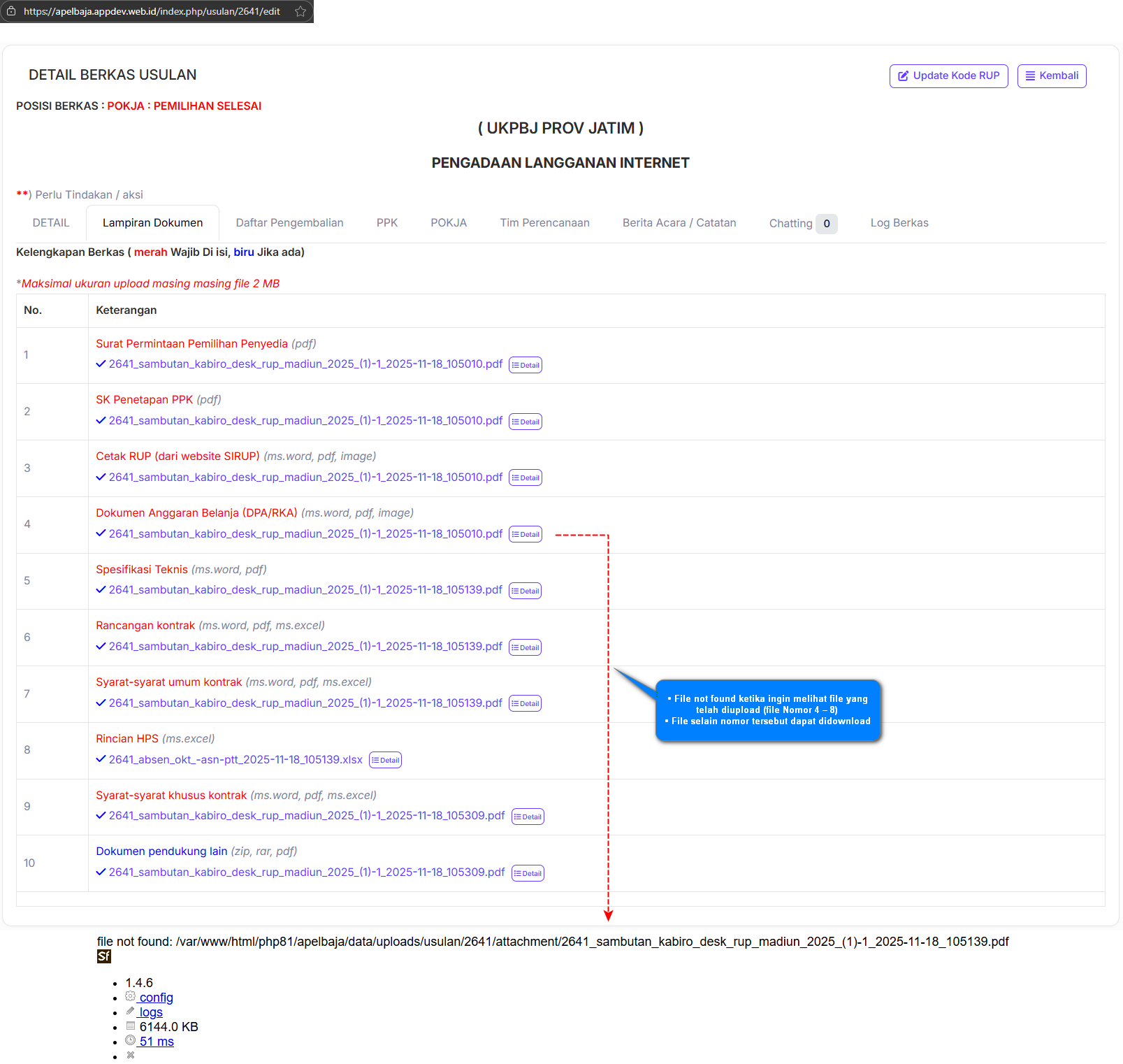Click the 'No.' column header
The image size is (1123, 1064).
click(x=33, y=310)
